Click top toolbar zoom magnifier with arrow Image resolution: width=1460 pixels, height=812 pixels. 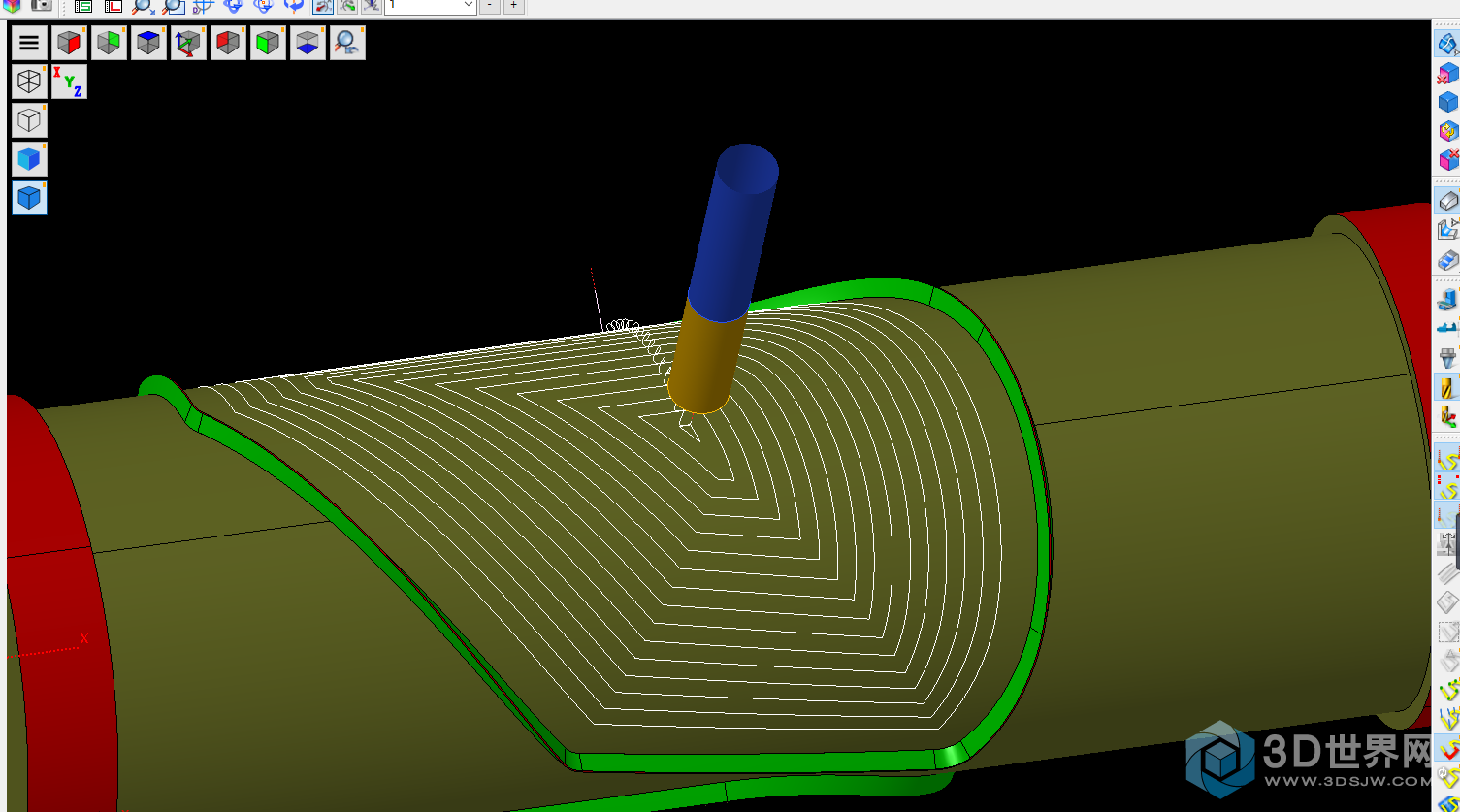pyautogui.click(x=144, y=6)
